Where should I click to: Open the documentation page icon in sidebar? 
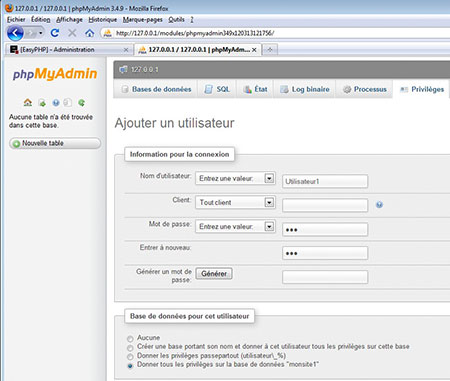68,103
